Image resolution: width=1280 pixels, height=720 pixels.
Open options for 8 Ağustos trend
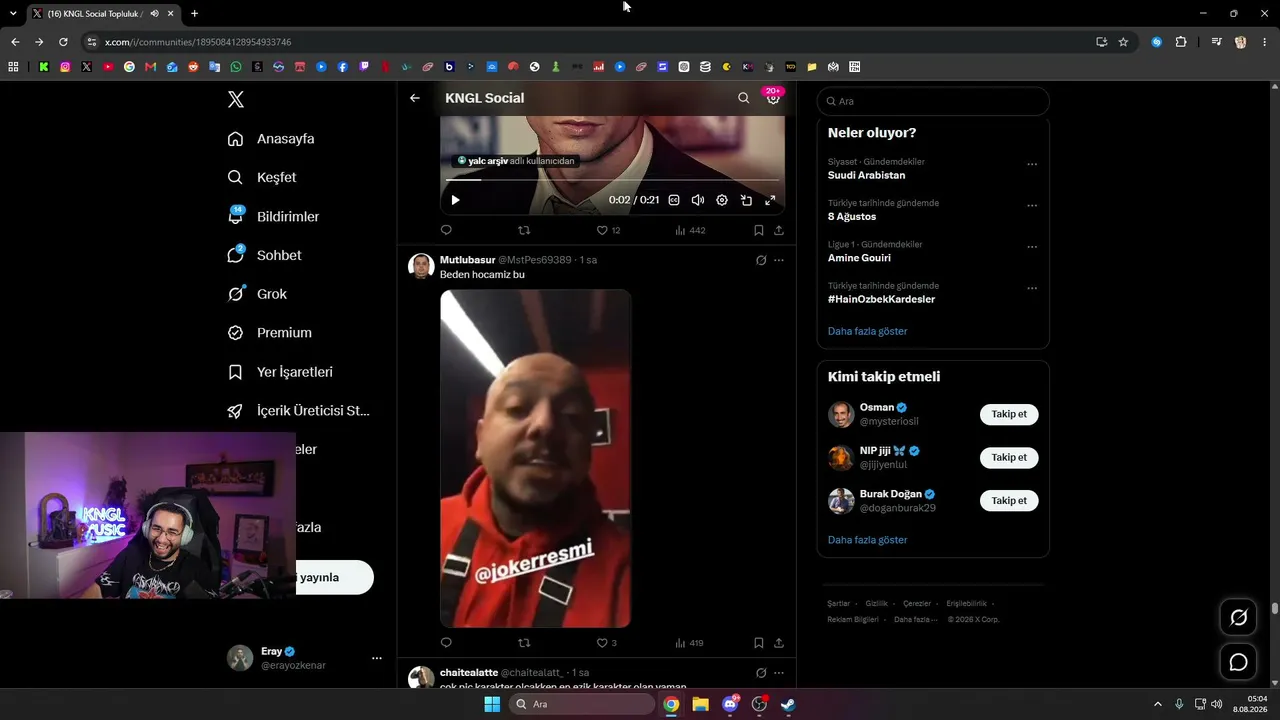point(1032,206)
